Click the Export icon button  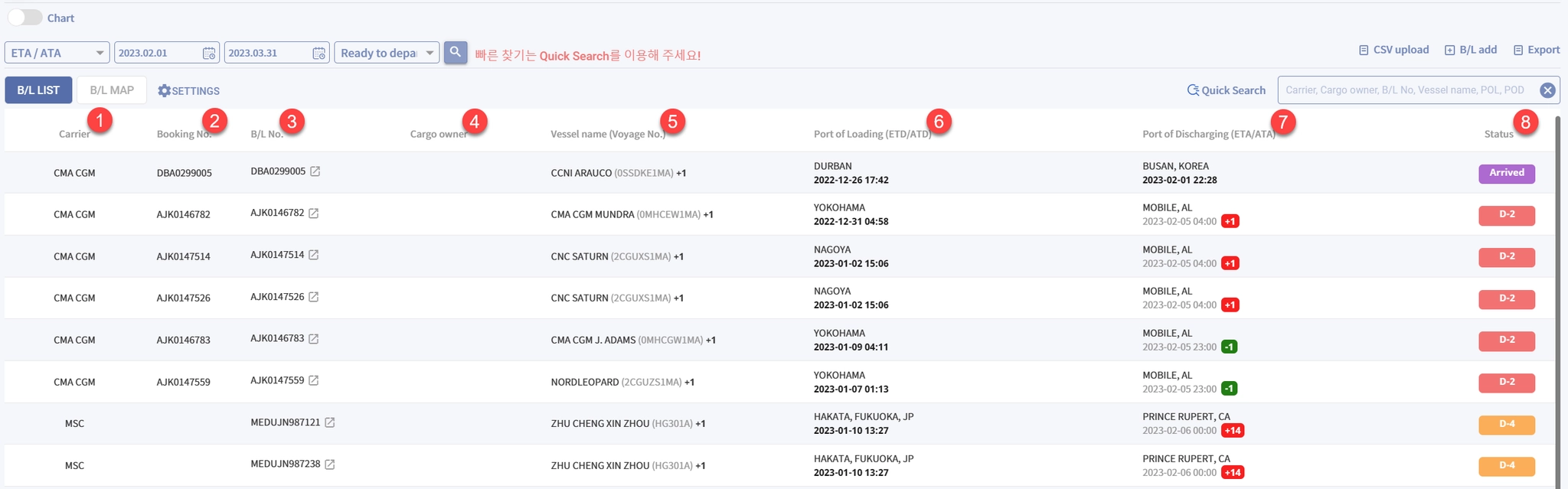point(1518,50)
